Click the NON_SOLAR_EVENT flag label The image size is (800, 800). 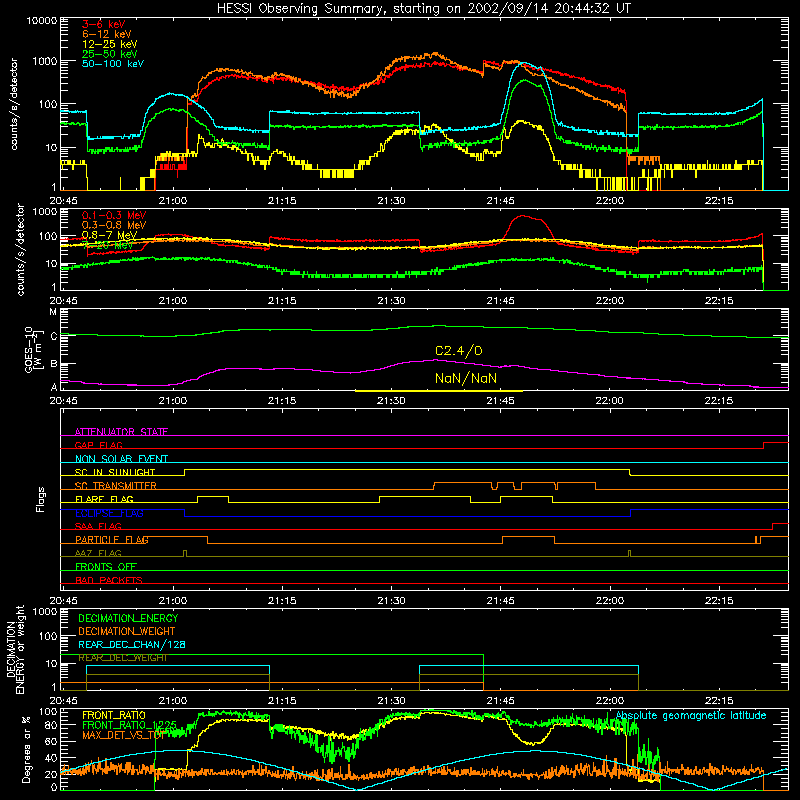point(121,459)
